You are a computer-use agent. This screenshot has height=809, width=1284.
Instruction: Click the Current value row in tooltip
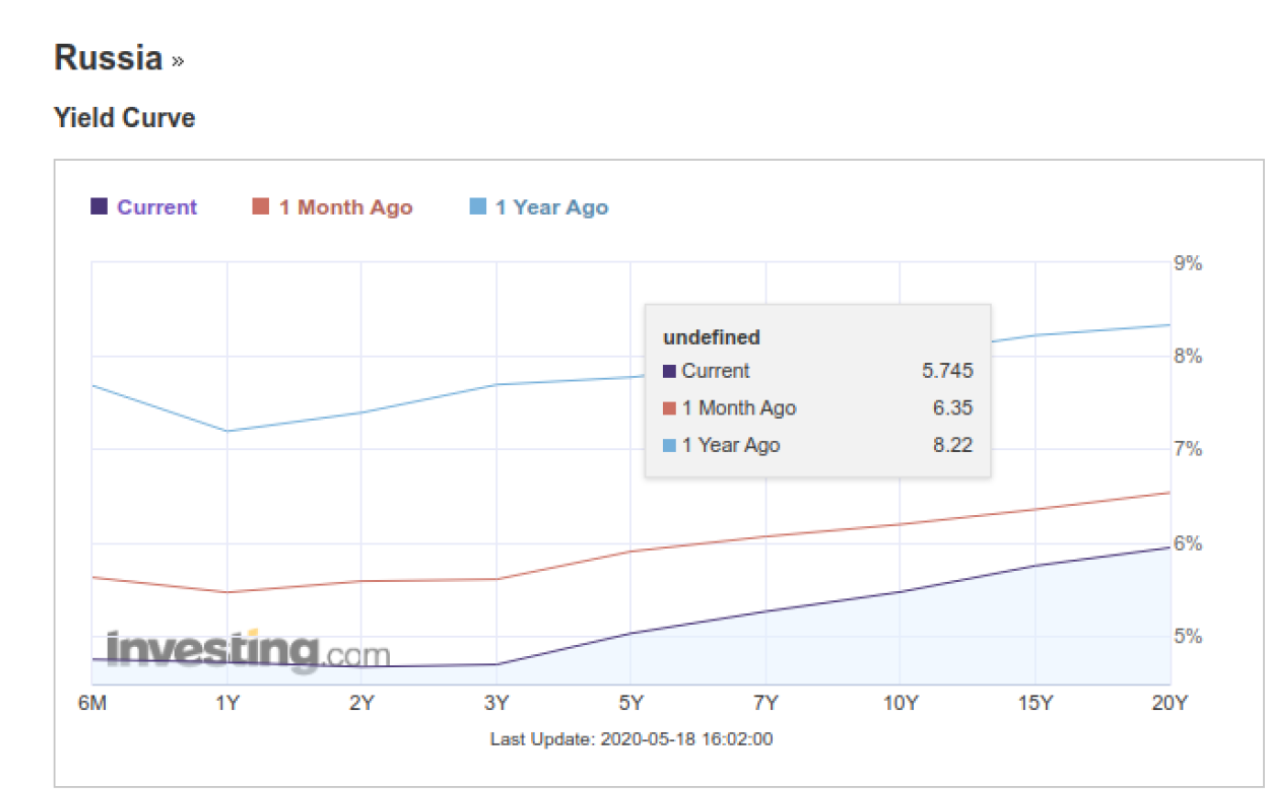[x=817, y=371]
